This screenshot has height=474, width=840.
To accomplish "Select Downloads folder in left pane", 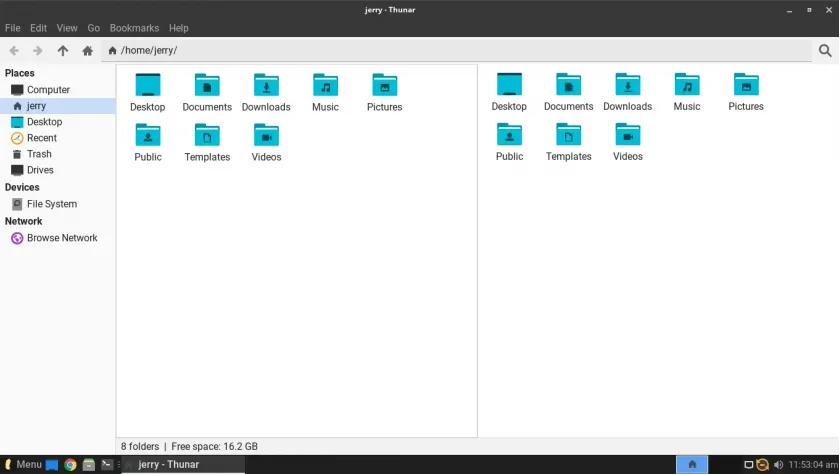I will click(266, 92).
